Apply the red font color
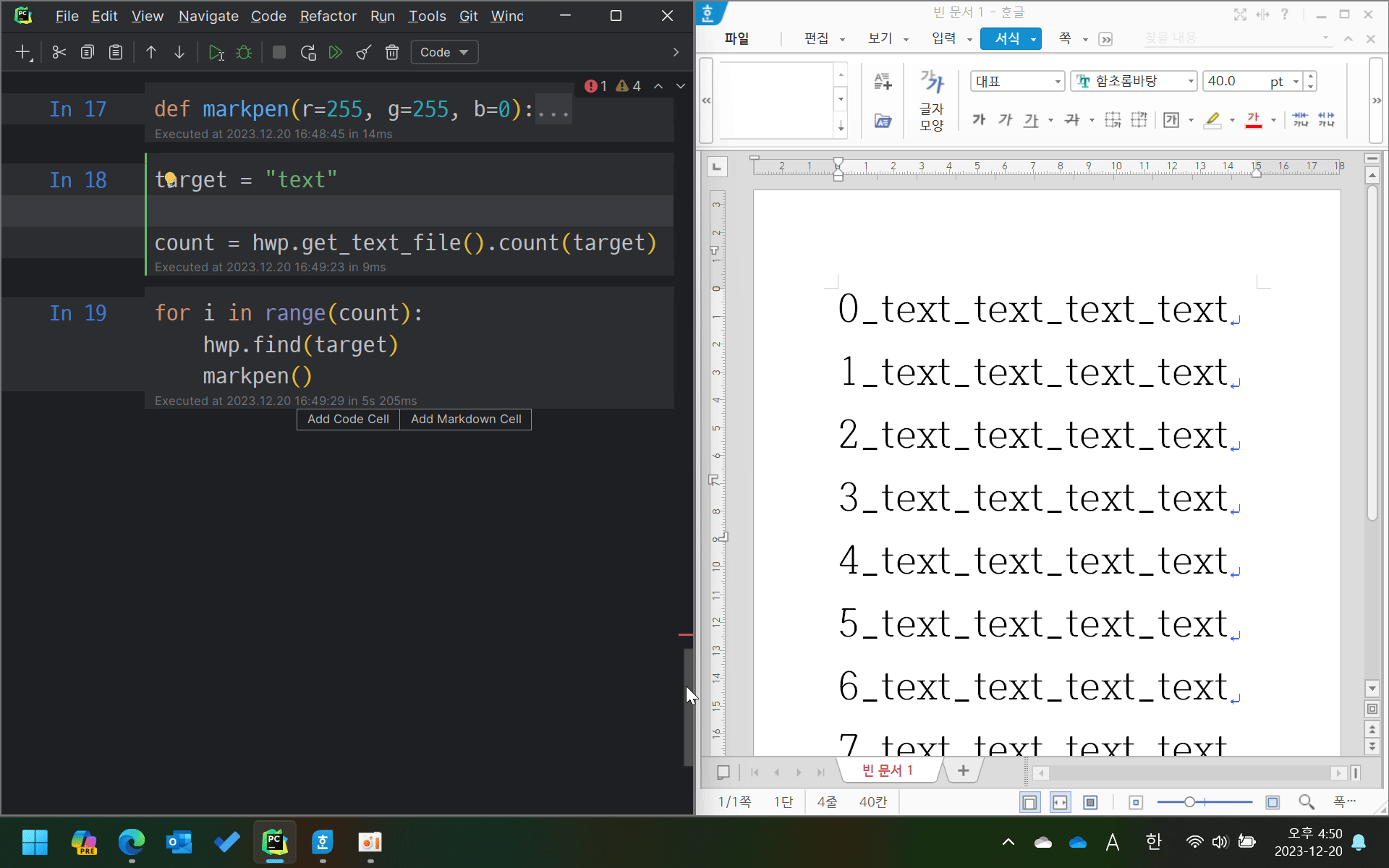The width and height of the screenshot is (1389, 868). click(x=1254, y=119)
